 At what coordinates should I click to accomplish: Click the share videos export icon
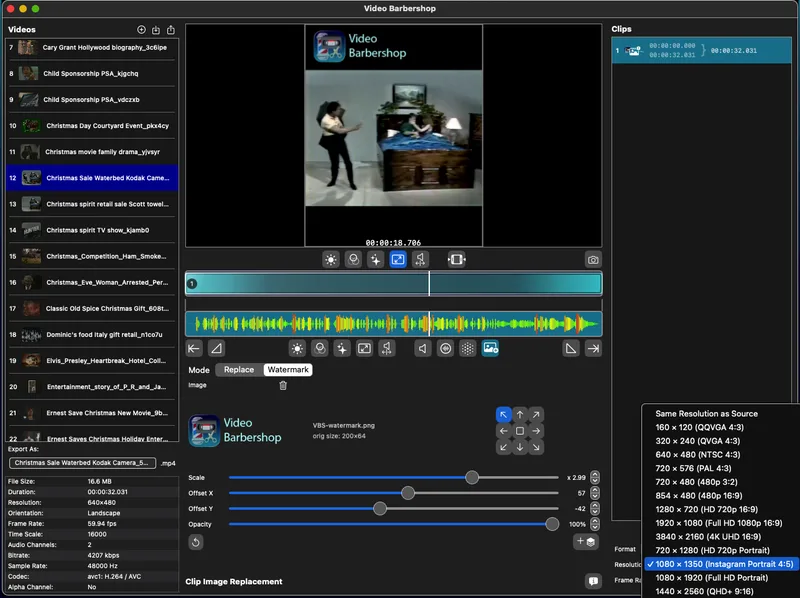pyautogui.click(x=170, y=30)
